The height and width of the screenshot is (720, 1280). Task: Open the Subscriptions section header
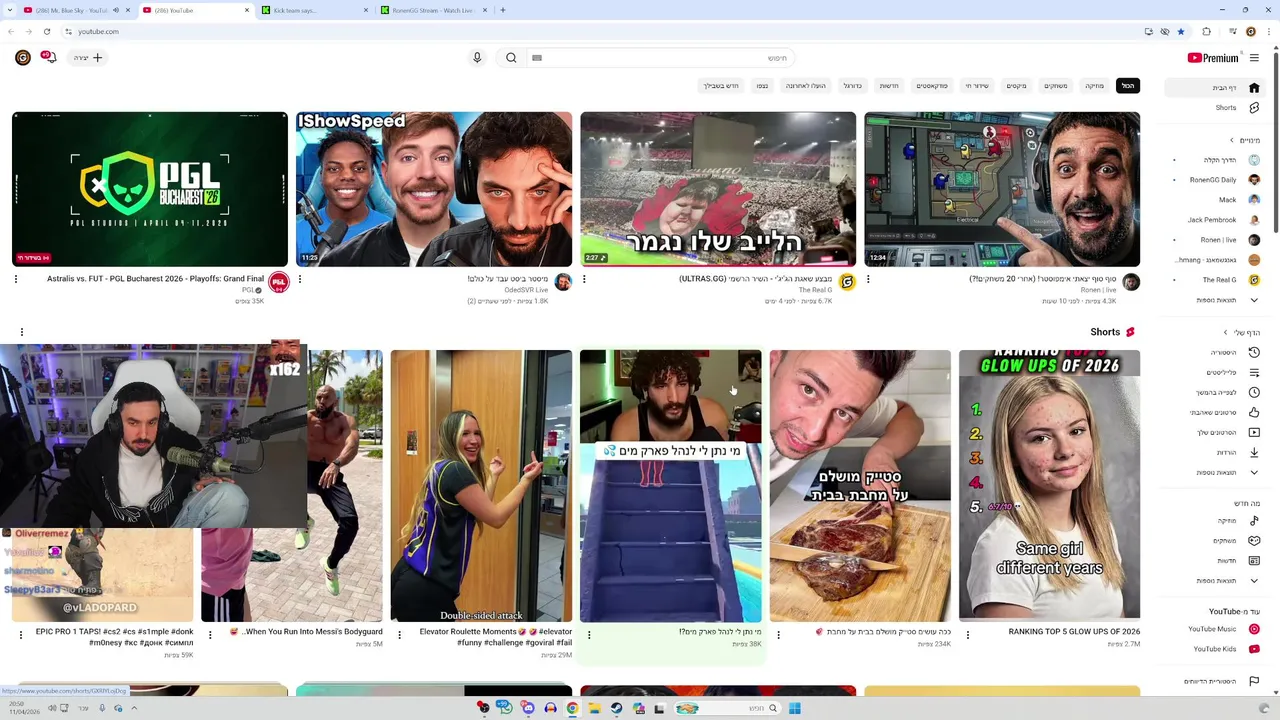(x=1245, y=140)
